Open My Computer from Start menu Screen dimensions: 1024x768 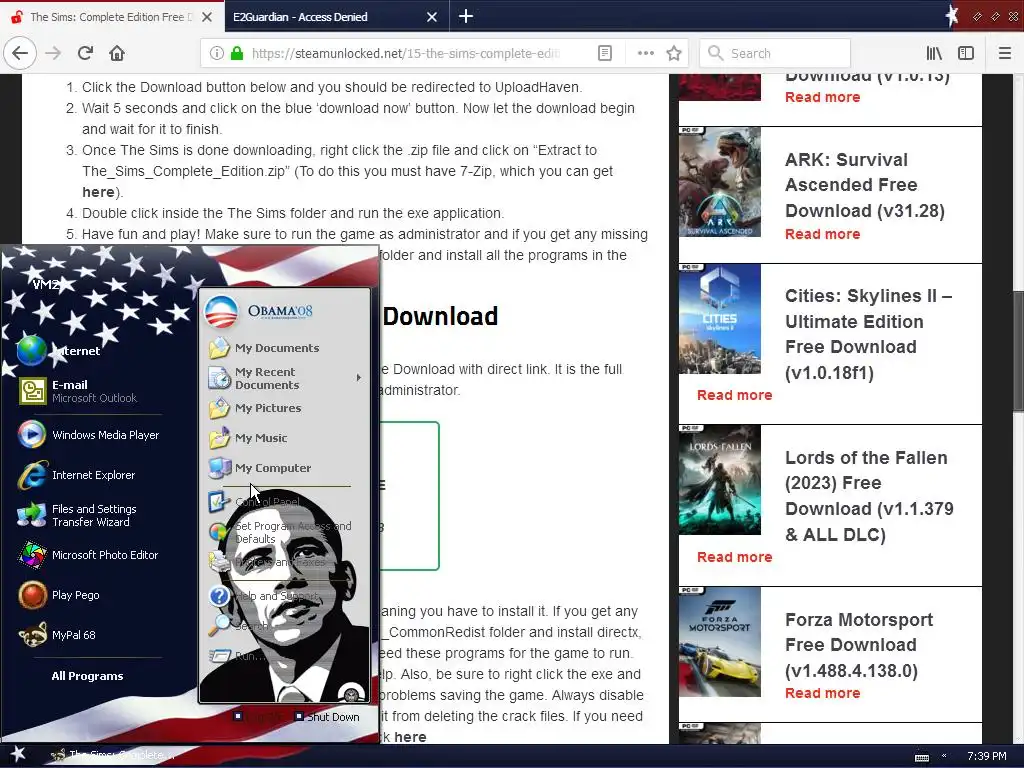[261, 468]
